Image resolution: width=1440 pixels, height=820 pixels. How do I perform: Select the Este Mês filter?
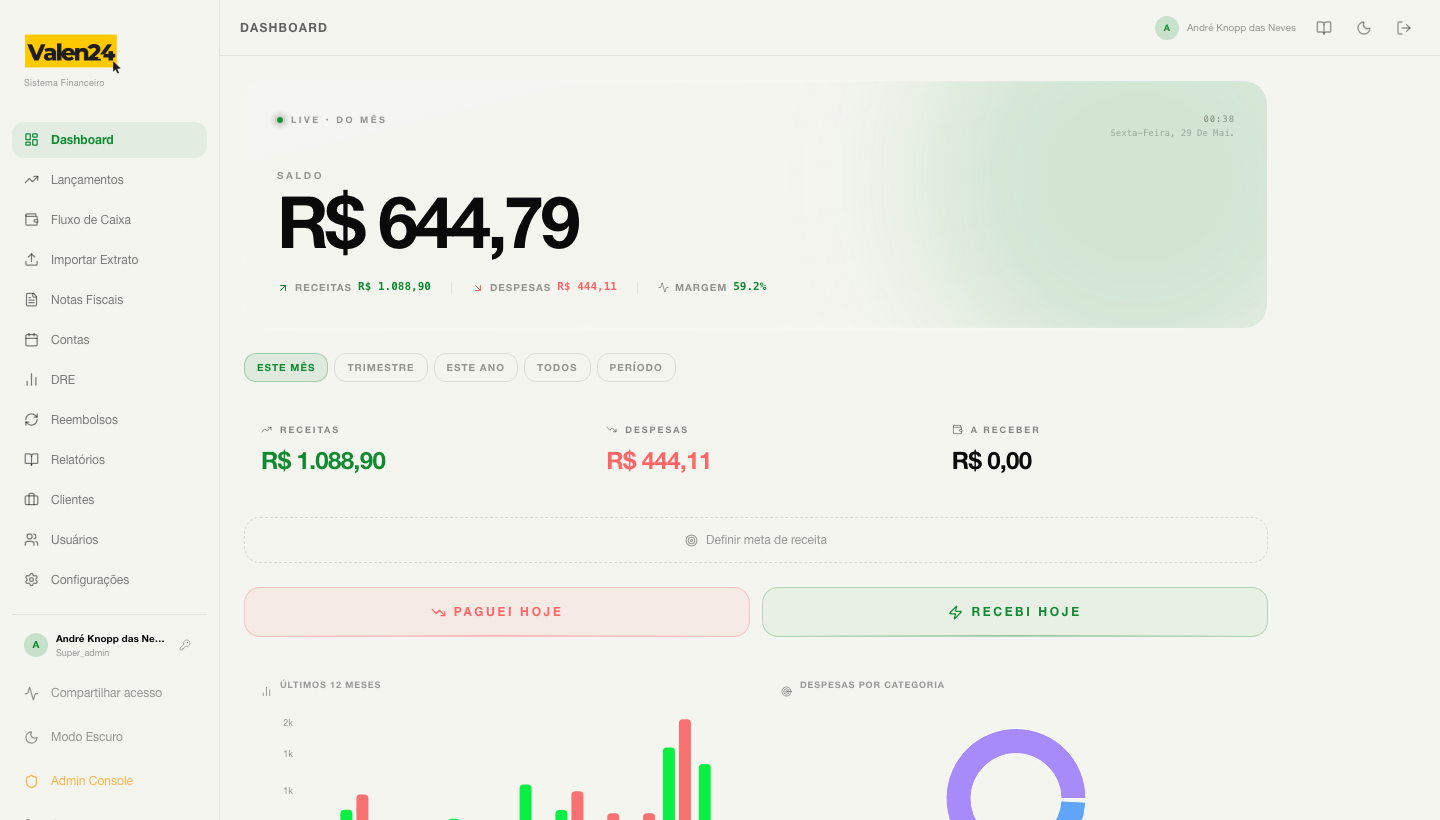click(286, 367)
